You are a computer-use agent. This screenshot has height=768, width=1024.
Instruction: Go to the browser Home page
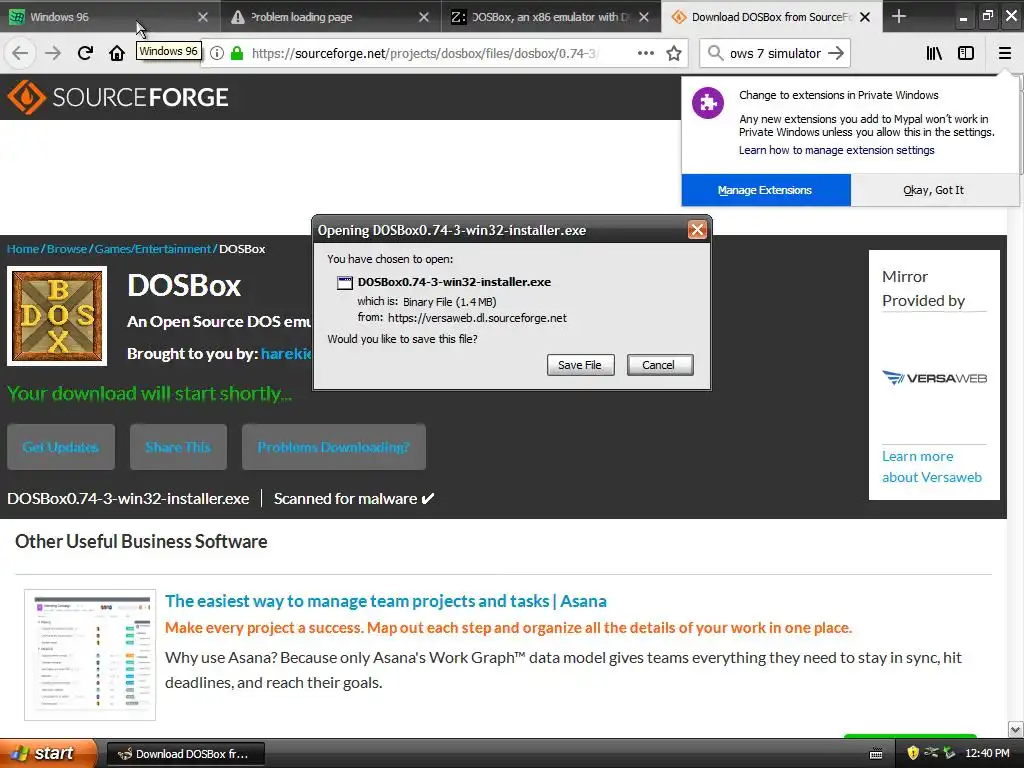(x=117, y=54)
